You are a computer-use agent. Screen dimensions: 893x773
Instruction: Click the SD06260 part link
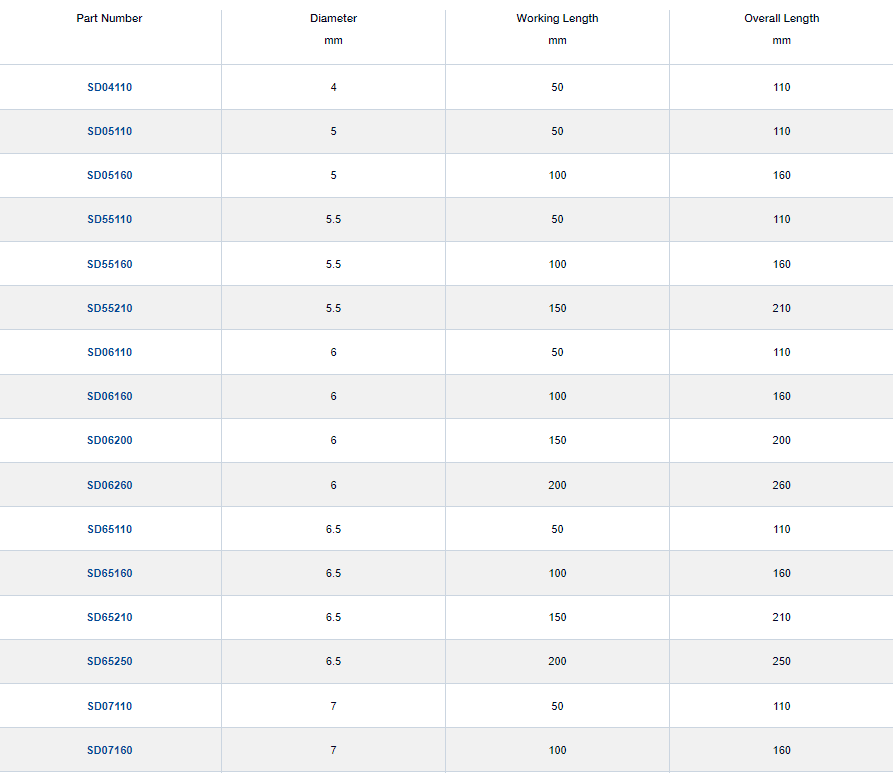(x=109, y=485)
